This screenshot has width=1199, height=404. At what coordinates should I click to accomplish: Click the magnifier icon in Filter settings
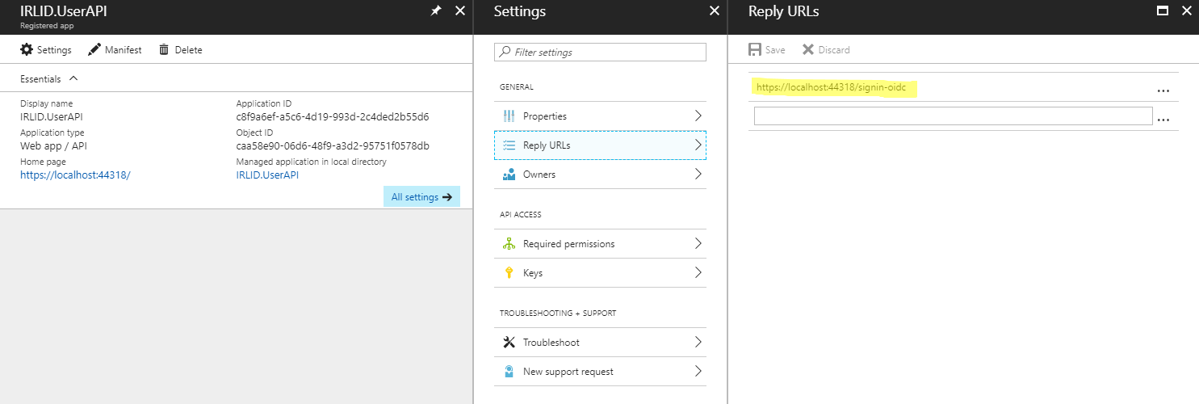[x=505, y=52]
